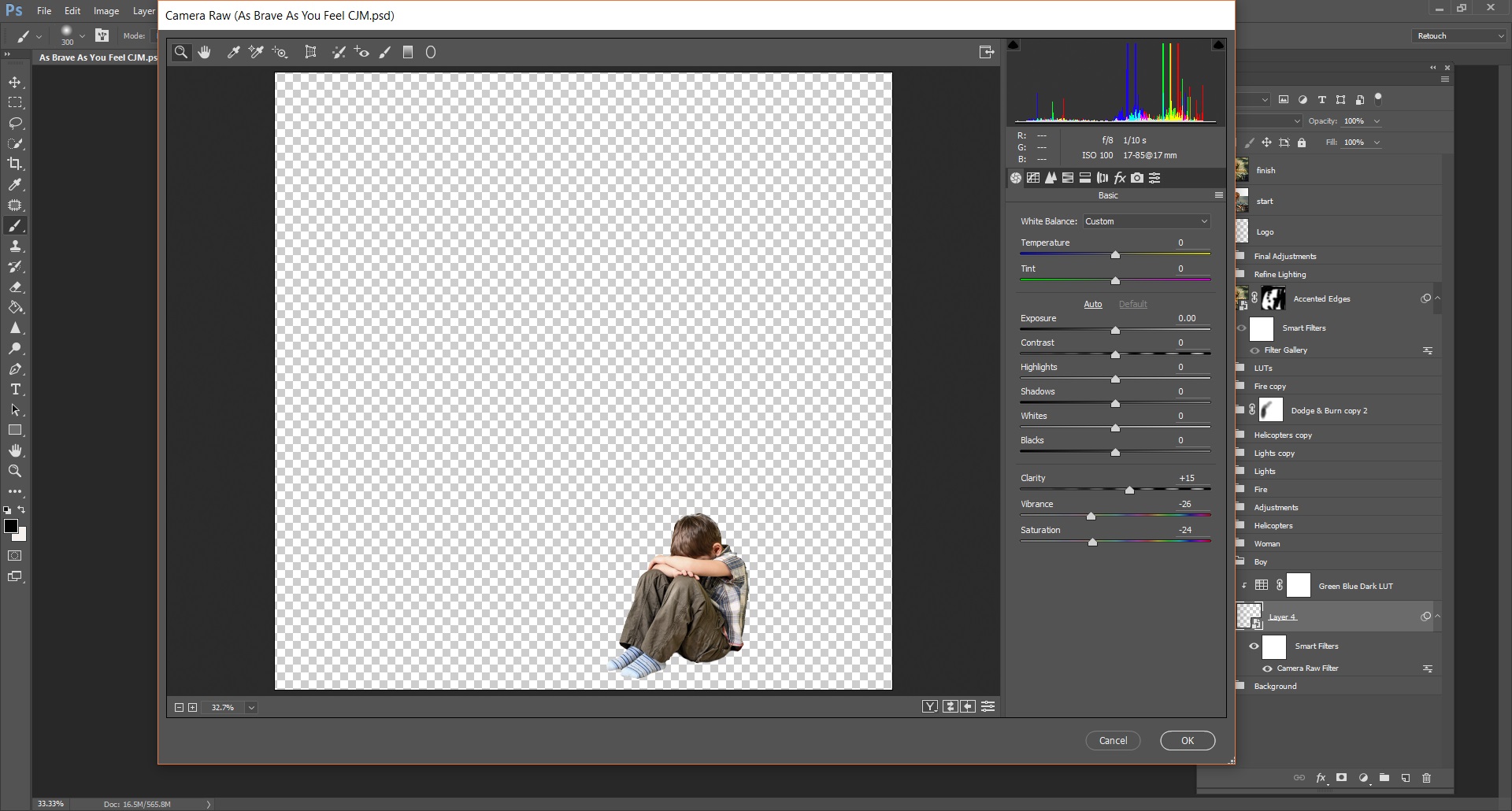Toggle visibility of Camera Raw Filter

[x=1267, y=668]
